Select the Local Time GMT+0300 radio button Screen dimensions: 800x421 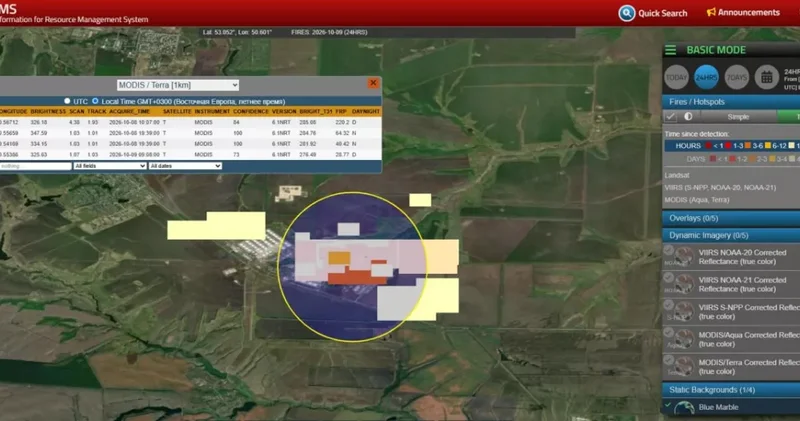point(95,101)
